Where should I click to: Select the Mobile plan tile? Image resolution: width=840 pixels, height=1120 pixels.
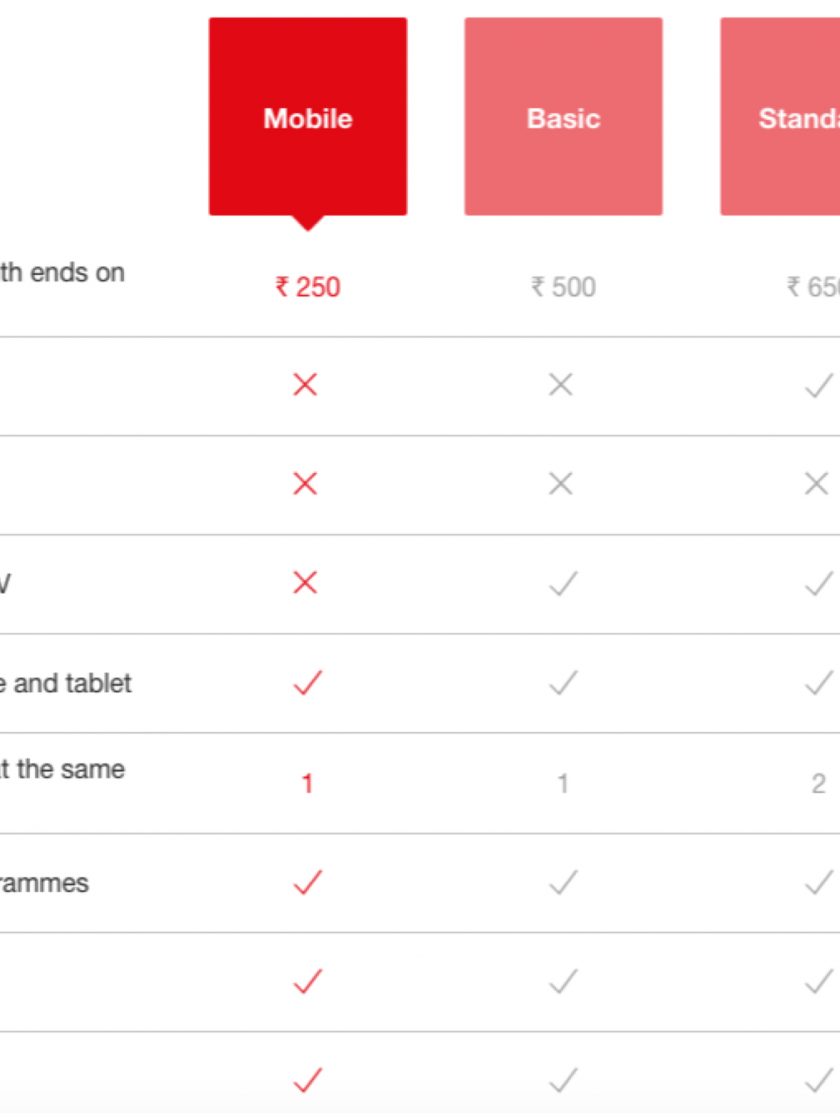pos(307,117)
